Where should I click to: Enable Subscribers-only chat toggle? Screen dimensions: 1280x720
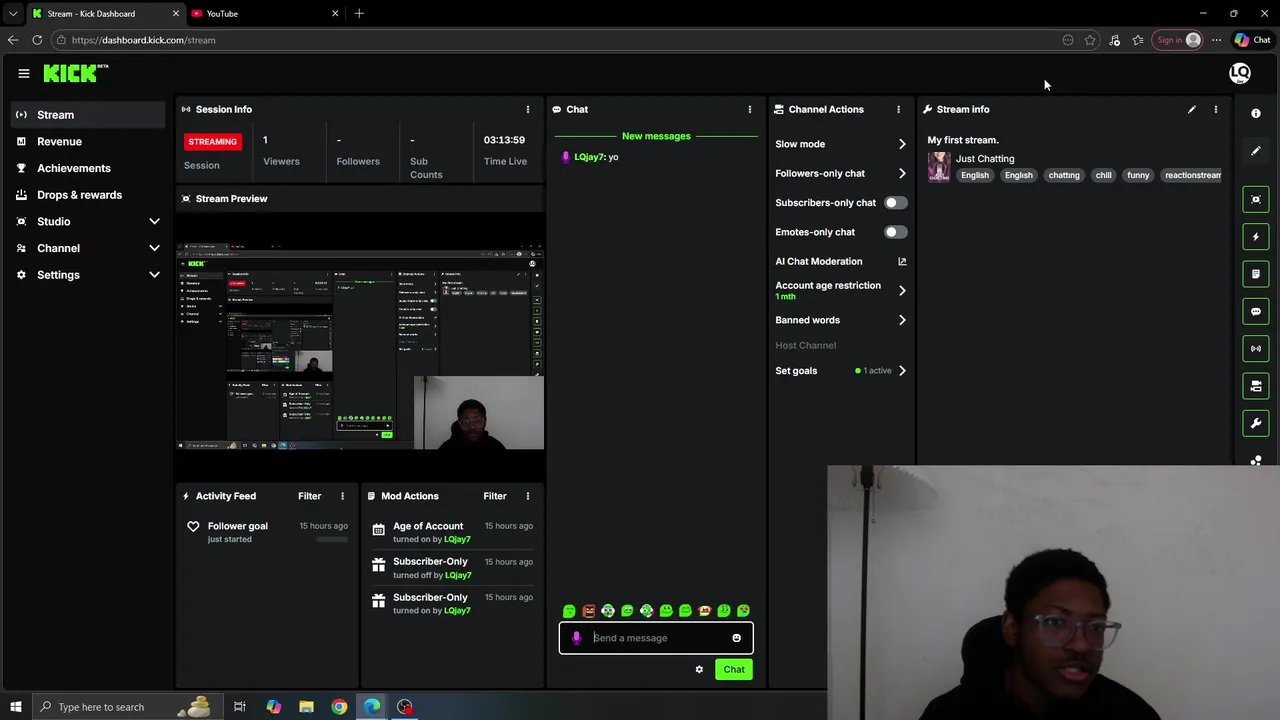coord(895,203)
